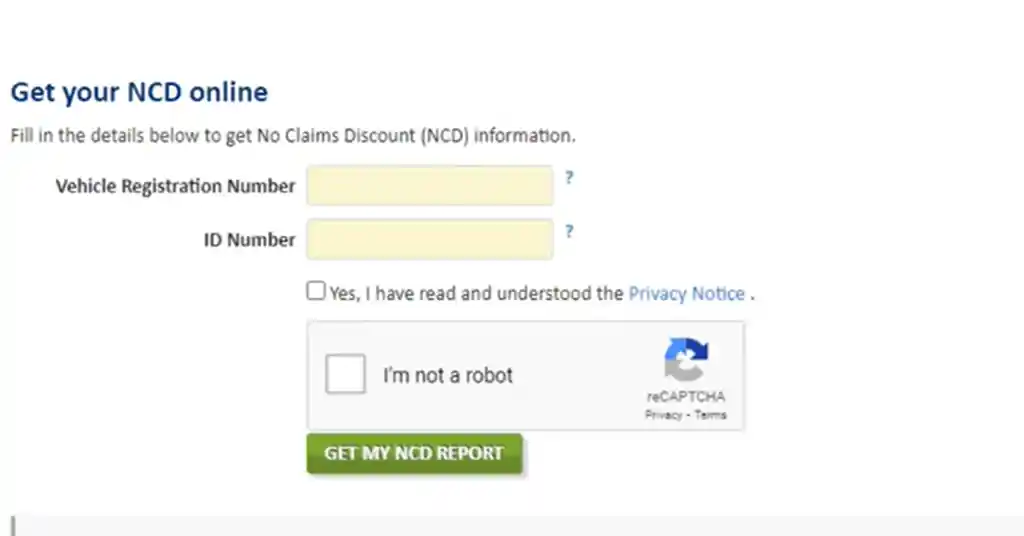
Task: Click the "Fill in the details below" description
Action: 293,136
